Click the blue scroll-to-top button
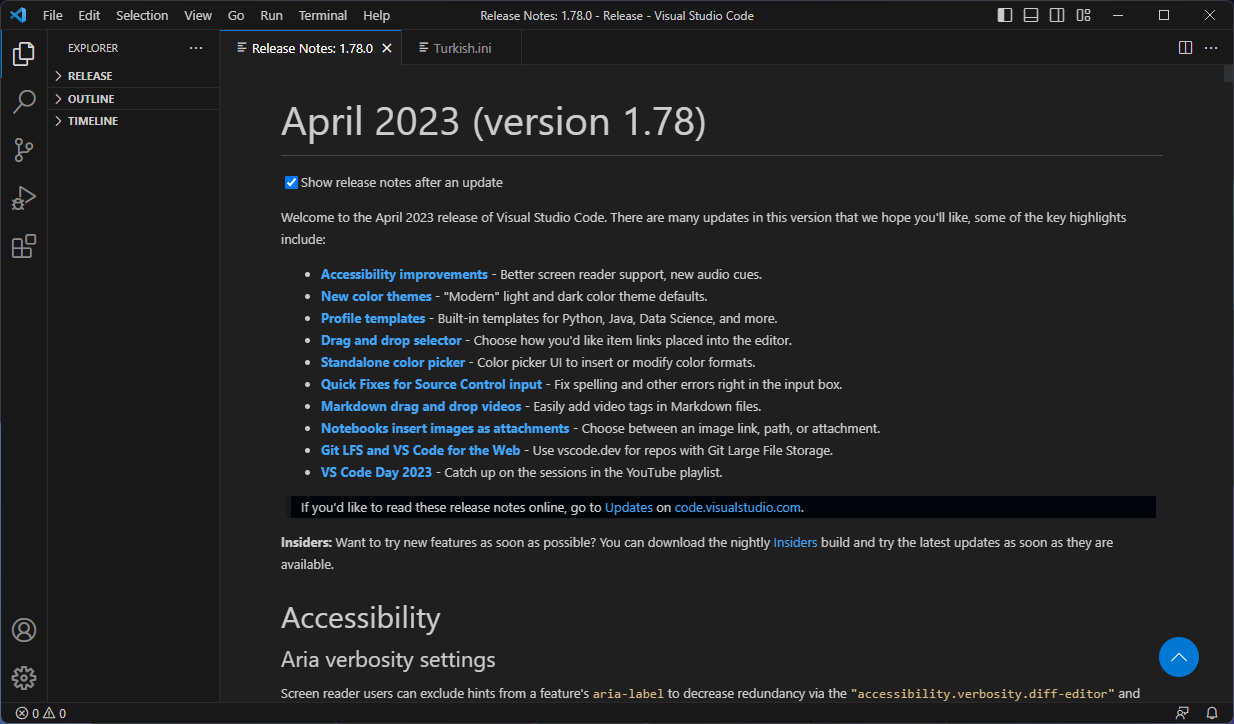Image resolution: width=1234 pixels, height=724 pixels. [x=1178, y=657]
